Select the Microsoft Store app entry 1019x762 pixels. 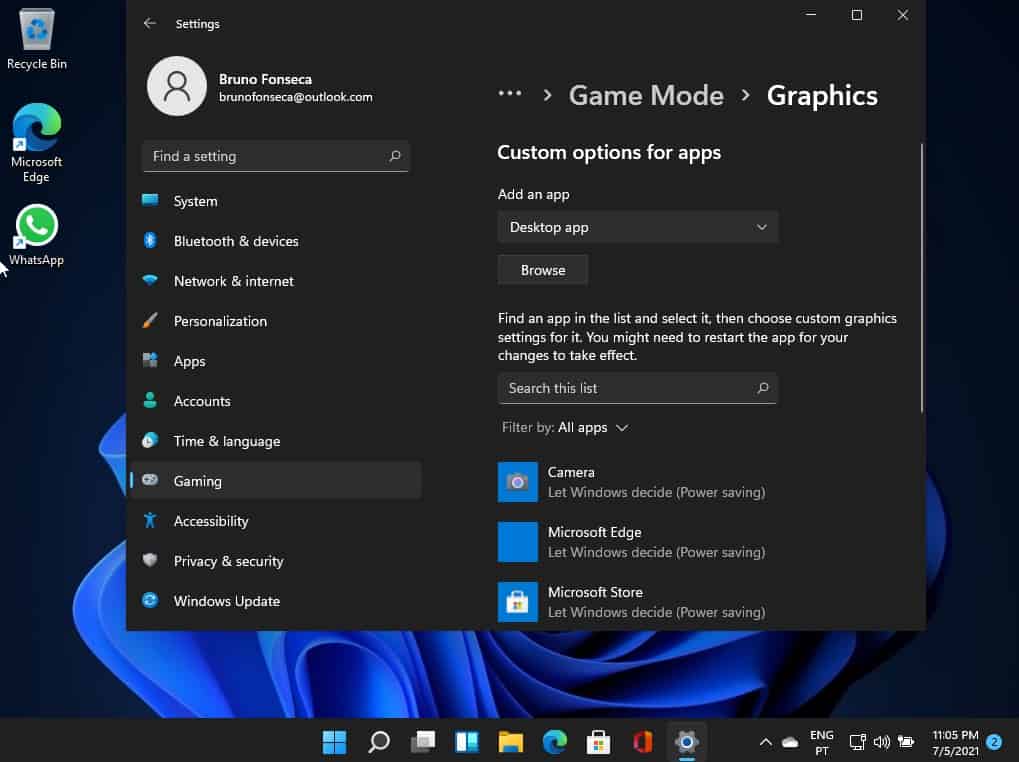[x=702, y=602]
